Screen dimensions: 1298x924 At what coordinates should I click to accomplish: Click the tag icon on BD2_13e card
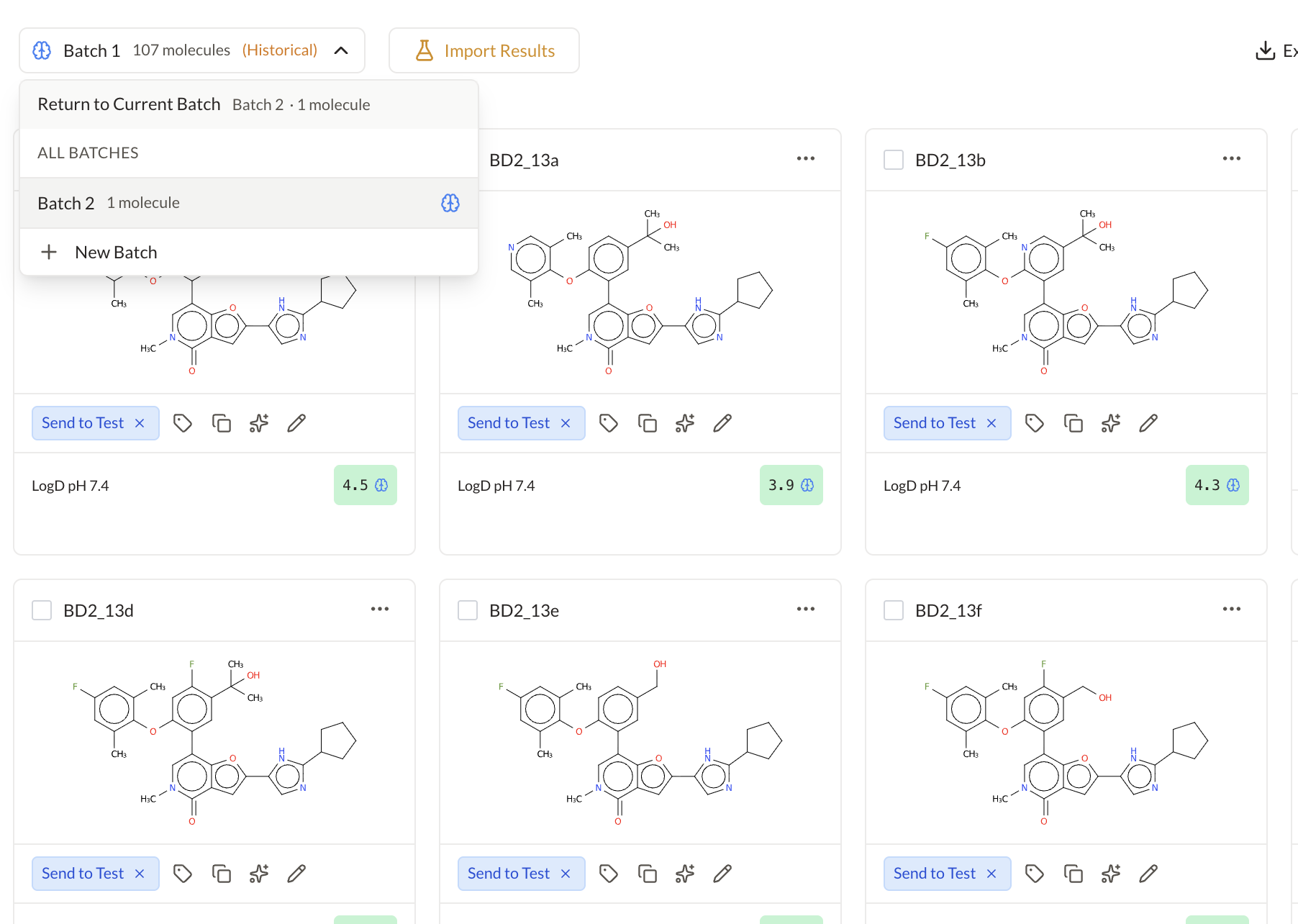click(609, 874)
